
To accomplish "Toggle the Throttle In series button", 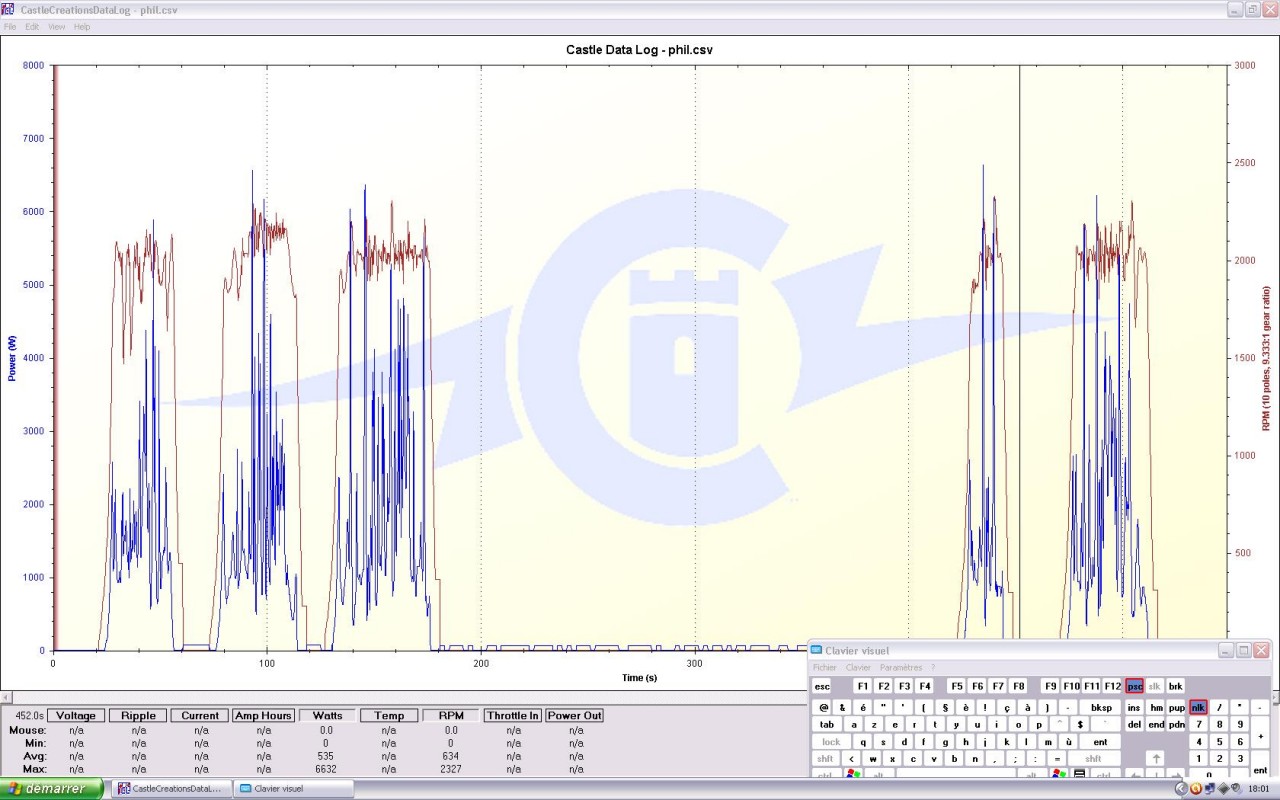I will [x=513, y=715].
